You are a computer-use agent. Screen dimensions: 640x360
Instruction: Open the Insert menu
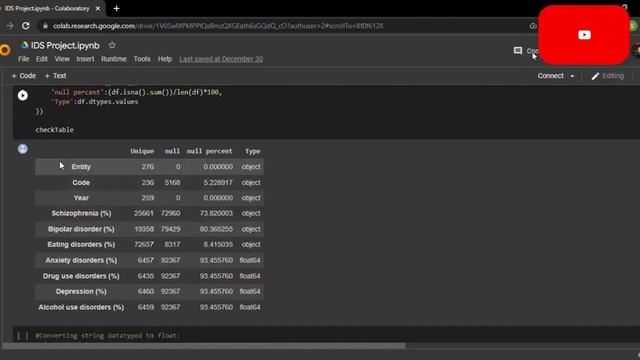point(85,59)
